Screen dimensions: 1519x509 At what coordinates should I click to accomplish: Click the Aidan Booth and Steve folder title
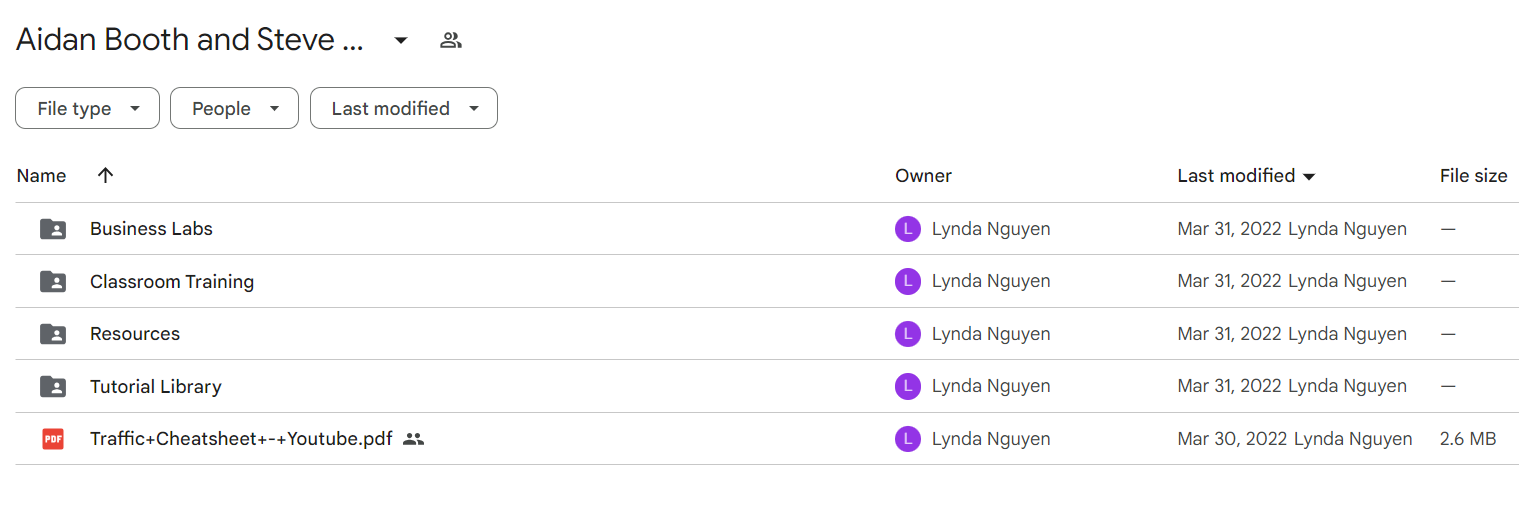[190, 40]
